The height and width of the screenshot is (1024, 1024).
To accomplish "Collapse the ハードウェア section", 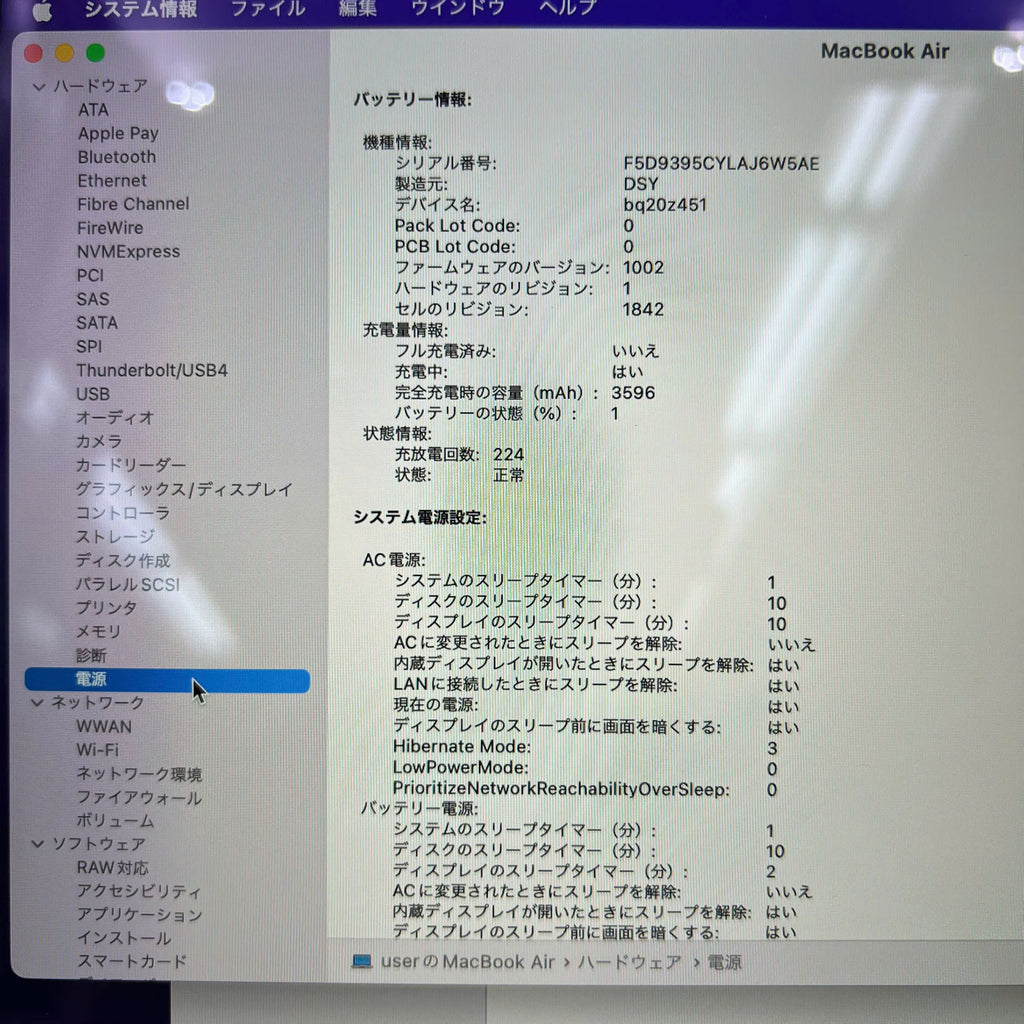I will 39,86.
